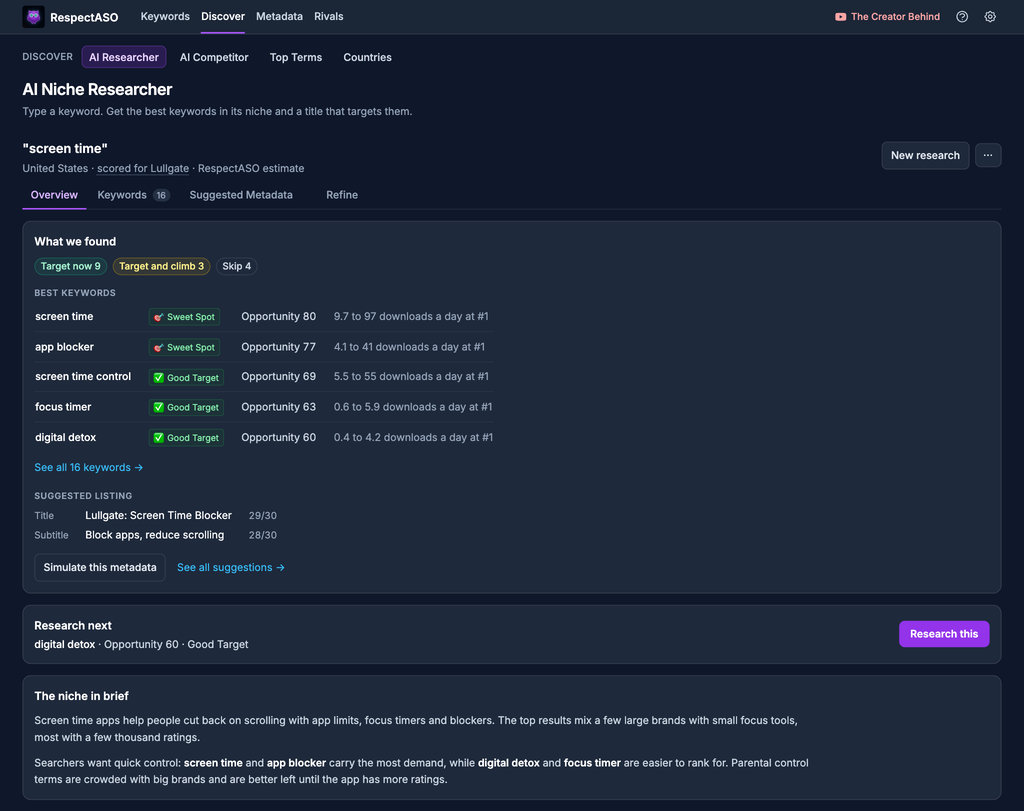Click the RespectASO owl logo icon
The height and width of the screenshot is (811, 1024).
coord(33,17)
